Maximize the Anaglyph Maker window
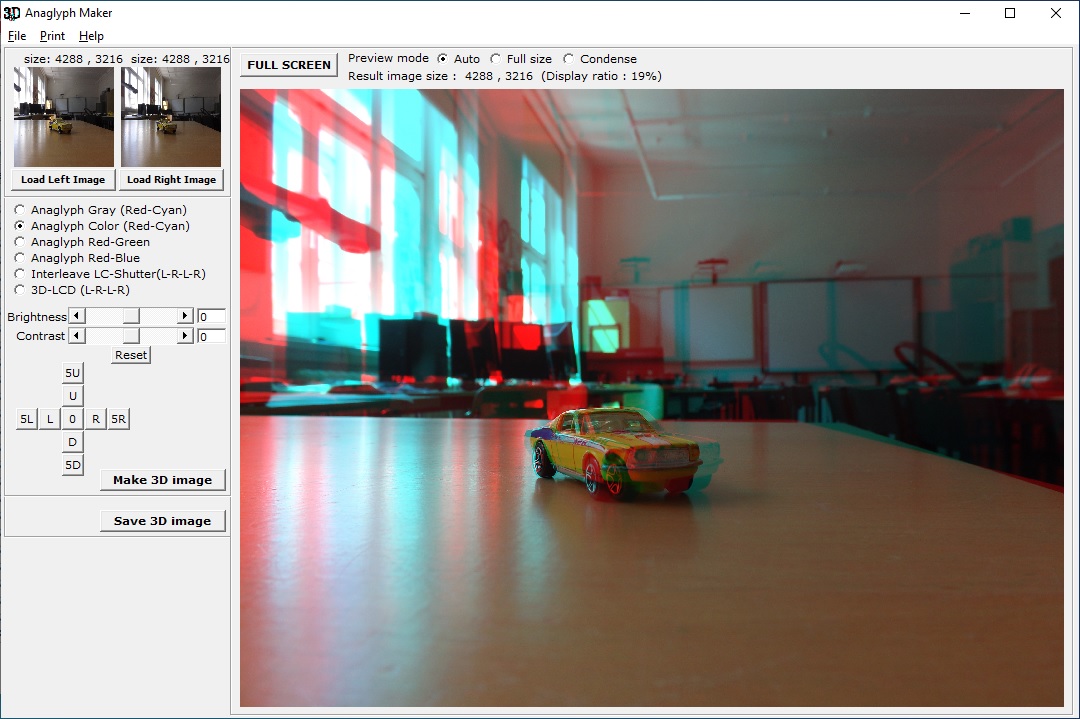This screenshot has width=1080, height=719. click(x=1010, y=13)
